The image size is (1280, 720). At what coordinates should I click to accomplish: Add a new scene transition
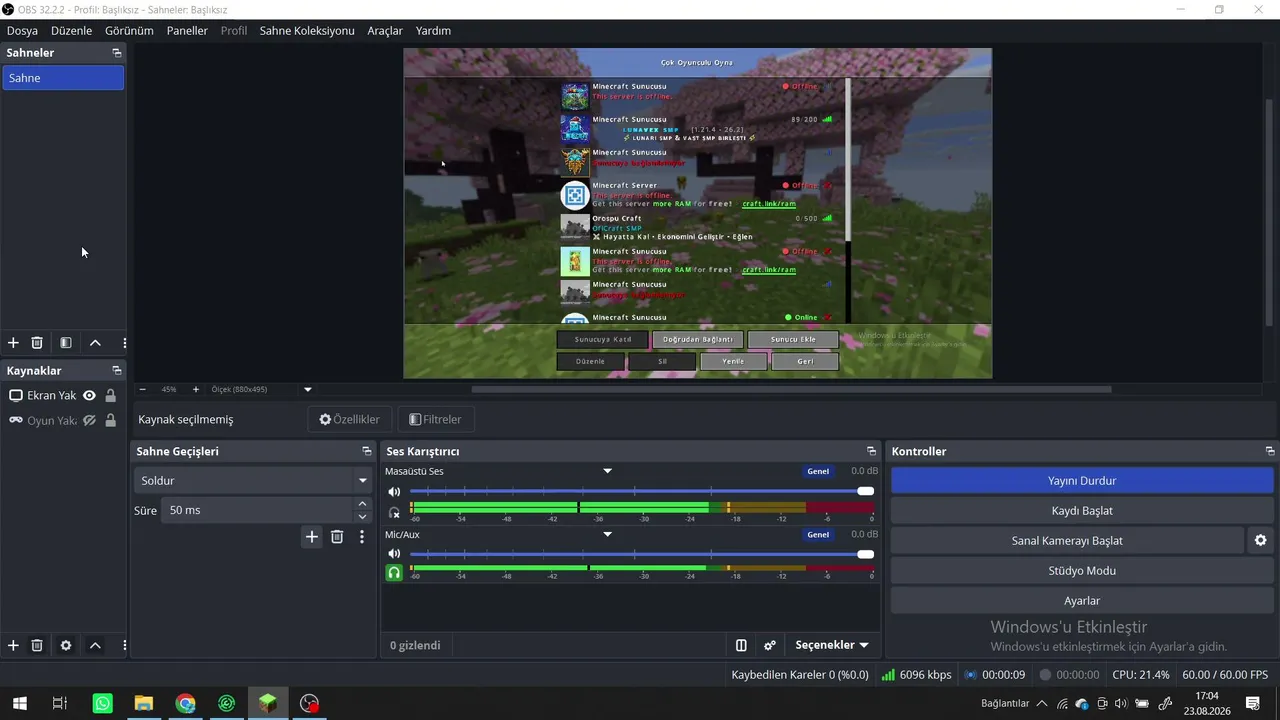[312, 537]
